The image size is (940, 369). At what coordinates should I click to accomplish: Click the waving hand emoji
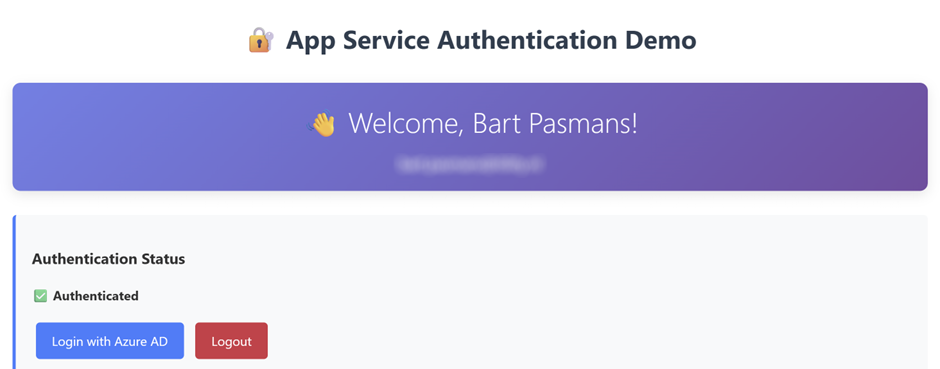321,125
